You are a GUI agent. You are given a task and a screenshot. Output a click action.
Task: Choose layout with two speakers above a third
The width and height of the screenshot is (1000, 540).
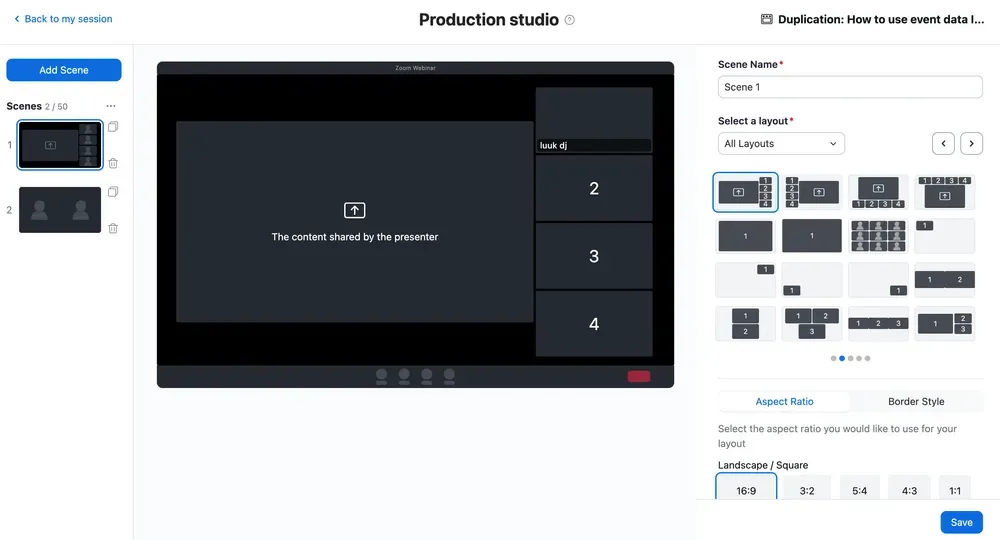point(811,324)
